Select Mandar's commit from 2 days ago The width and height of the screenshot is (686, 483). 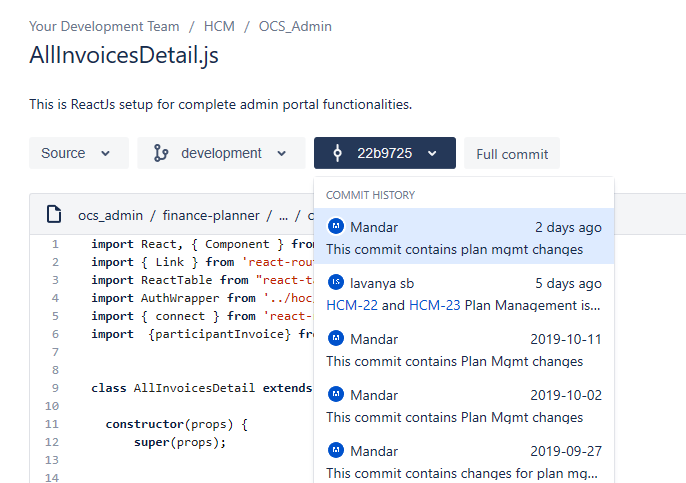click(x=464, y=236)
